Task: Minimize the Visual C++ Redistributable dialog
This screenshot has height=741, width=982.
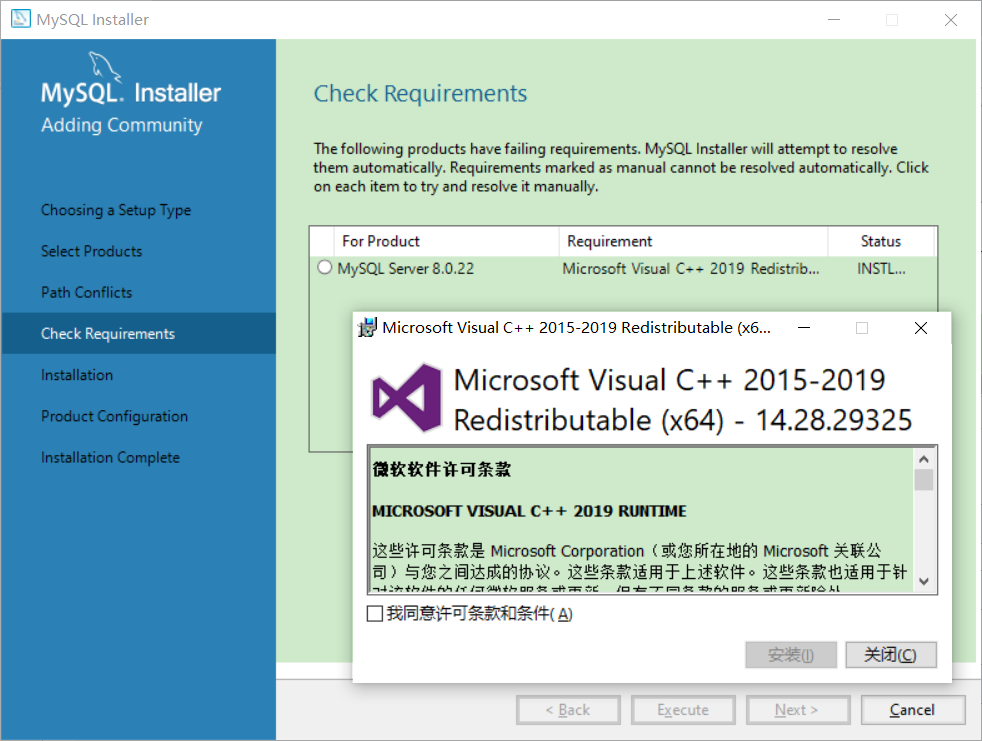Action: point(804,328)
